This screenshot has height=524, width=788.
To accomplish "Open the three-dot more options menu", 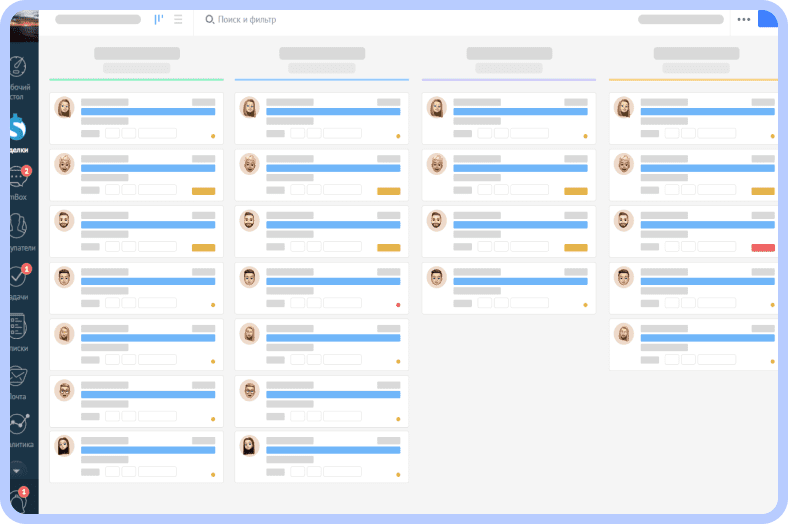I will pos(744,20).
